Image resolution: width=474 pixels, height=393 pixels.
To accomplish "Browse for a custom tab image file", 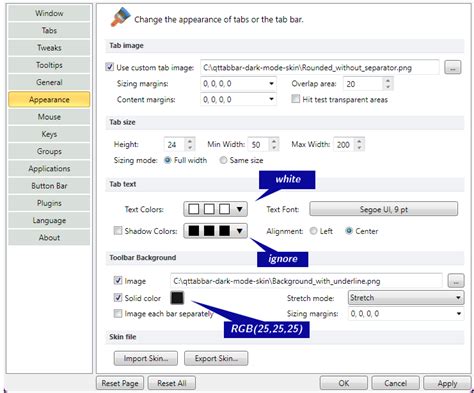I will (x=453, y=68).
